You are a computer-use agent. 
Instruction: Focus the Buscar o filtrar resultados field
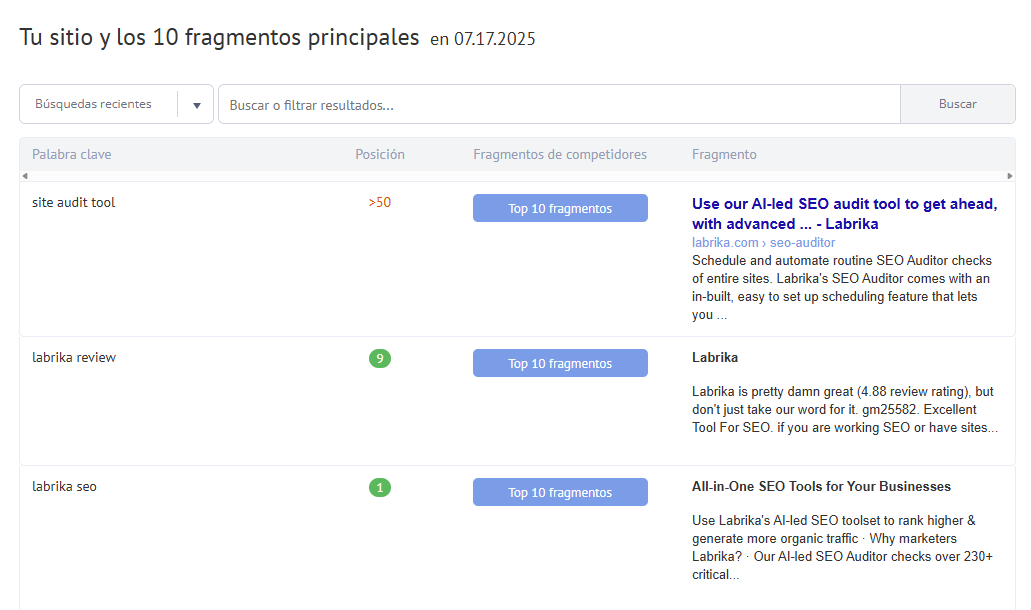pos(559,104)
